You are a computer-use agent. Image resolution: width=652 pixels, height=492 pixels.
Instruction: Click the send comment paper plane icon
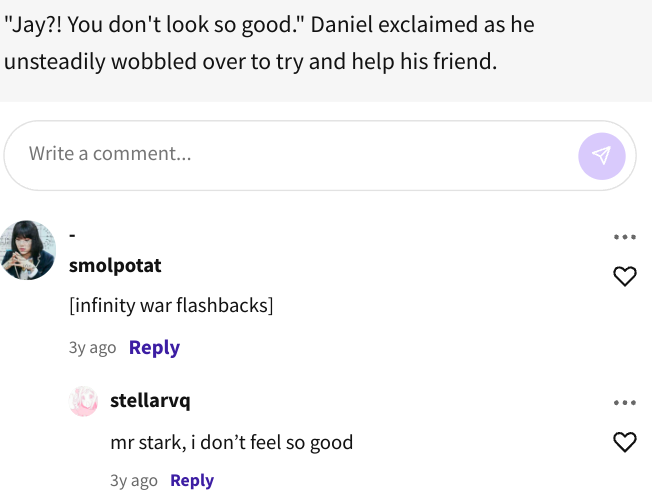[x=601, y=155]
